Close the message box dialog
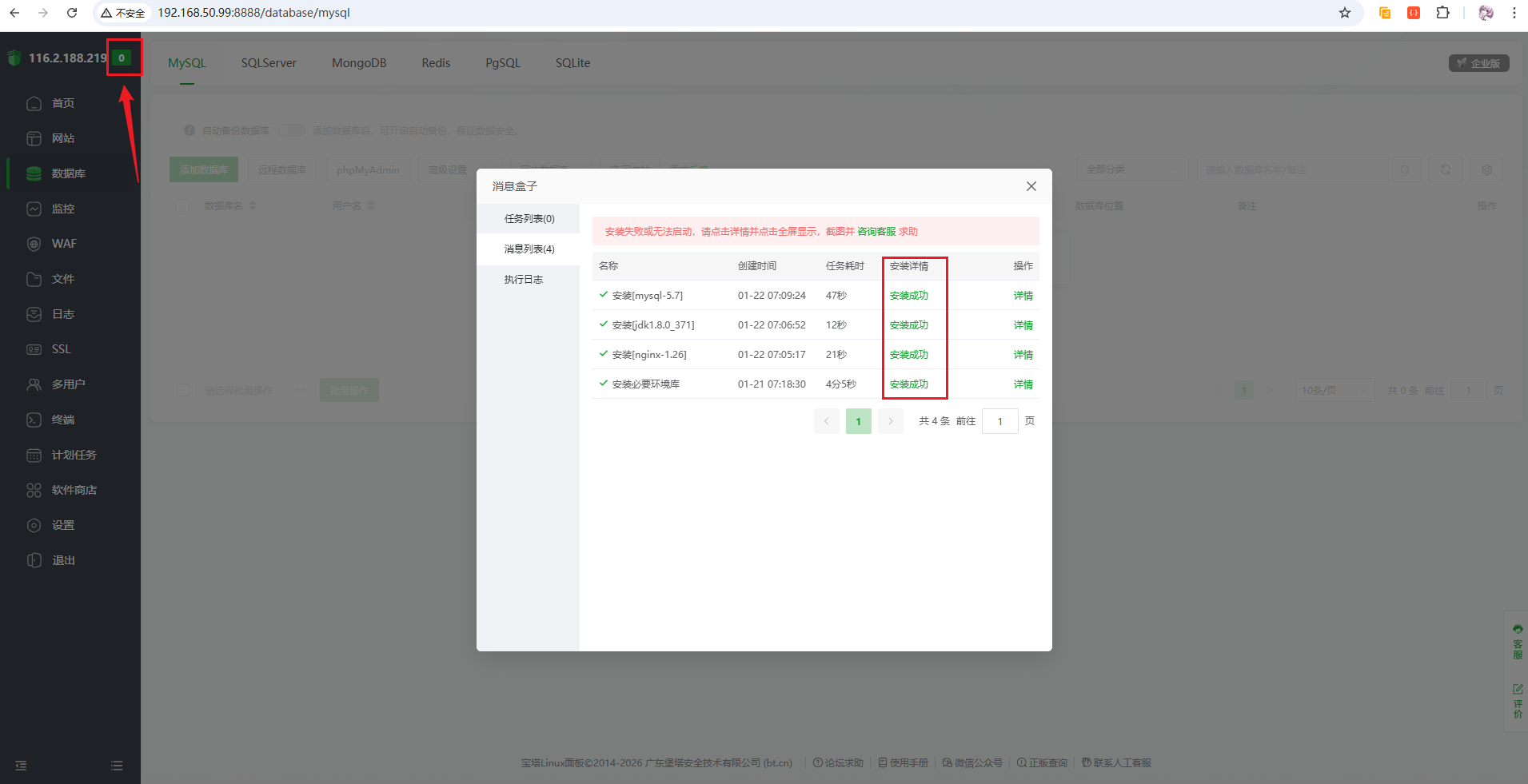 click(x=1031, y=186)
